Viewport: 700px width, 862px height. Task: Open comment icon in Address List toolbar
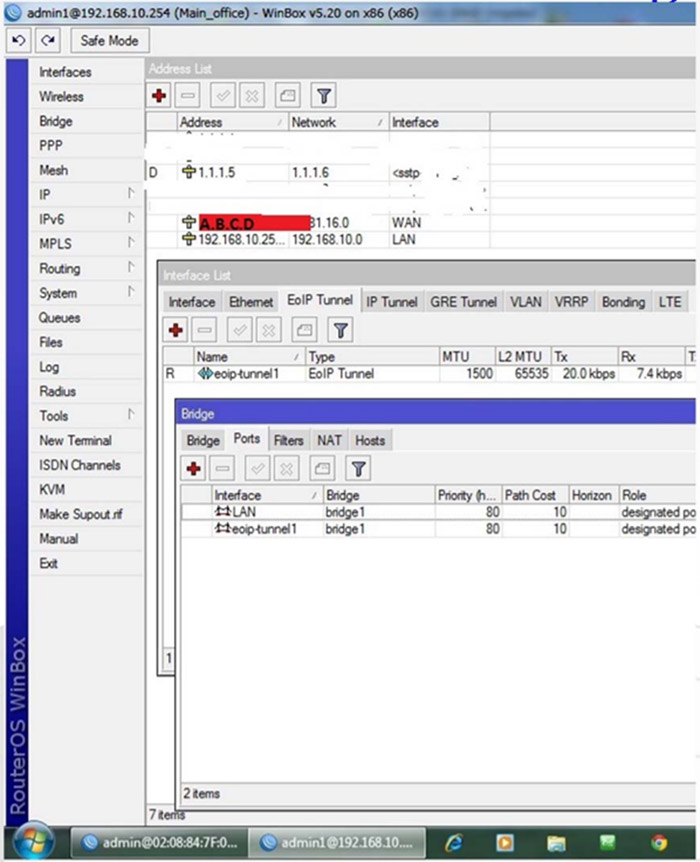coord(288,96)
